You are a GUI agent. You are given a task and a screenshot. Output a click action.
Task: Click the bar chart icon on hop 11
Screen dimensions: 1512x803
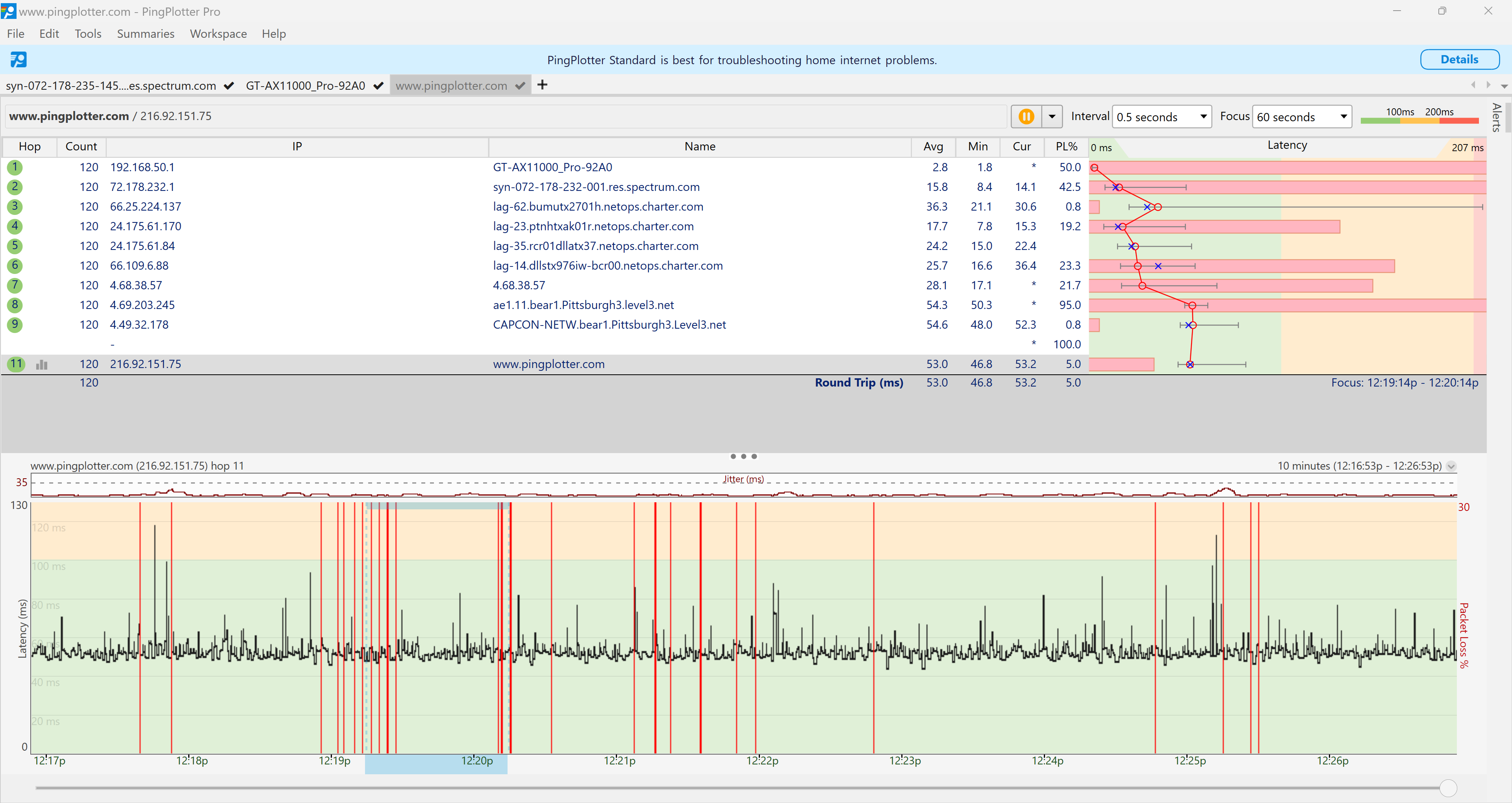click(x=42, y=364)
